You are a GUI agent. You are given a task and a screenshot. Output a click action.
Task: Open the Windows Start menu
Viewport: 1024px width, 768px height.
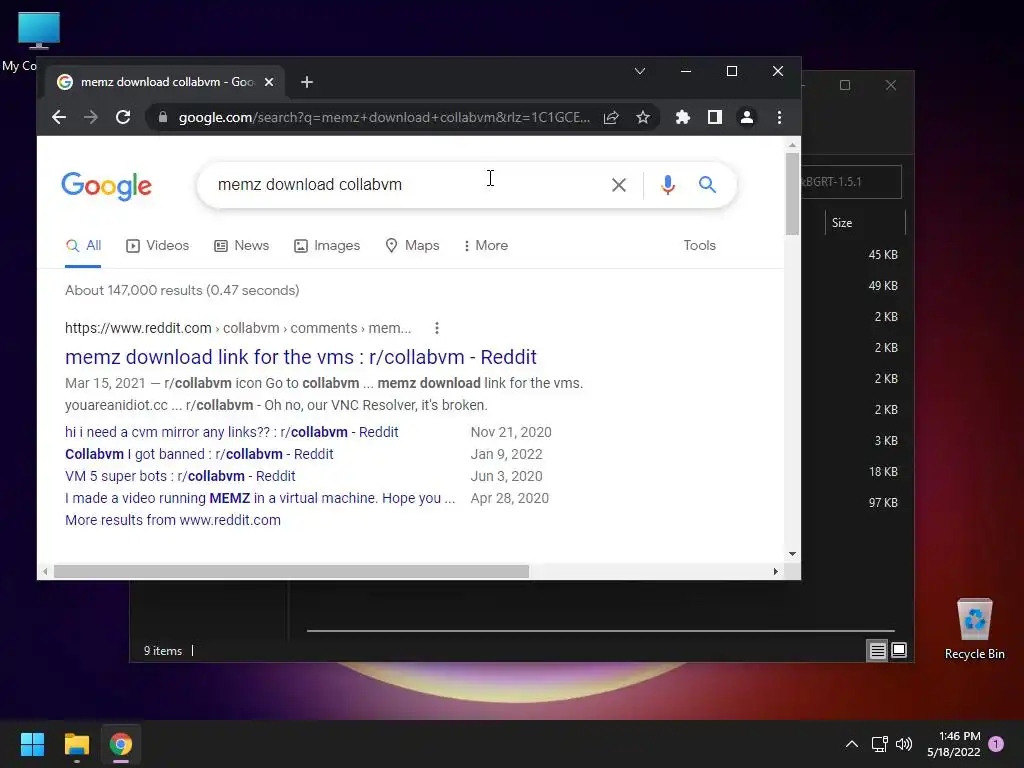point(32,744)
